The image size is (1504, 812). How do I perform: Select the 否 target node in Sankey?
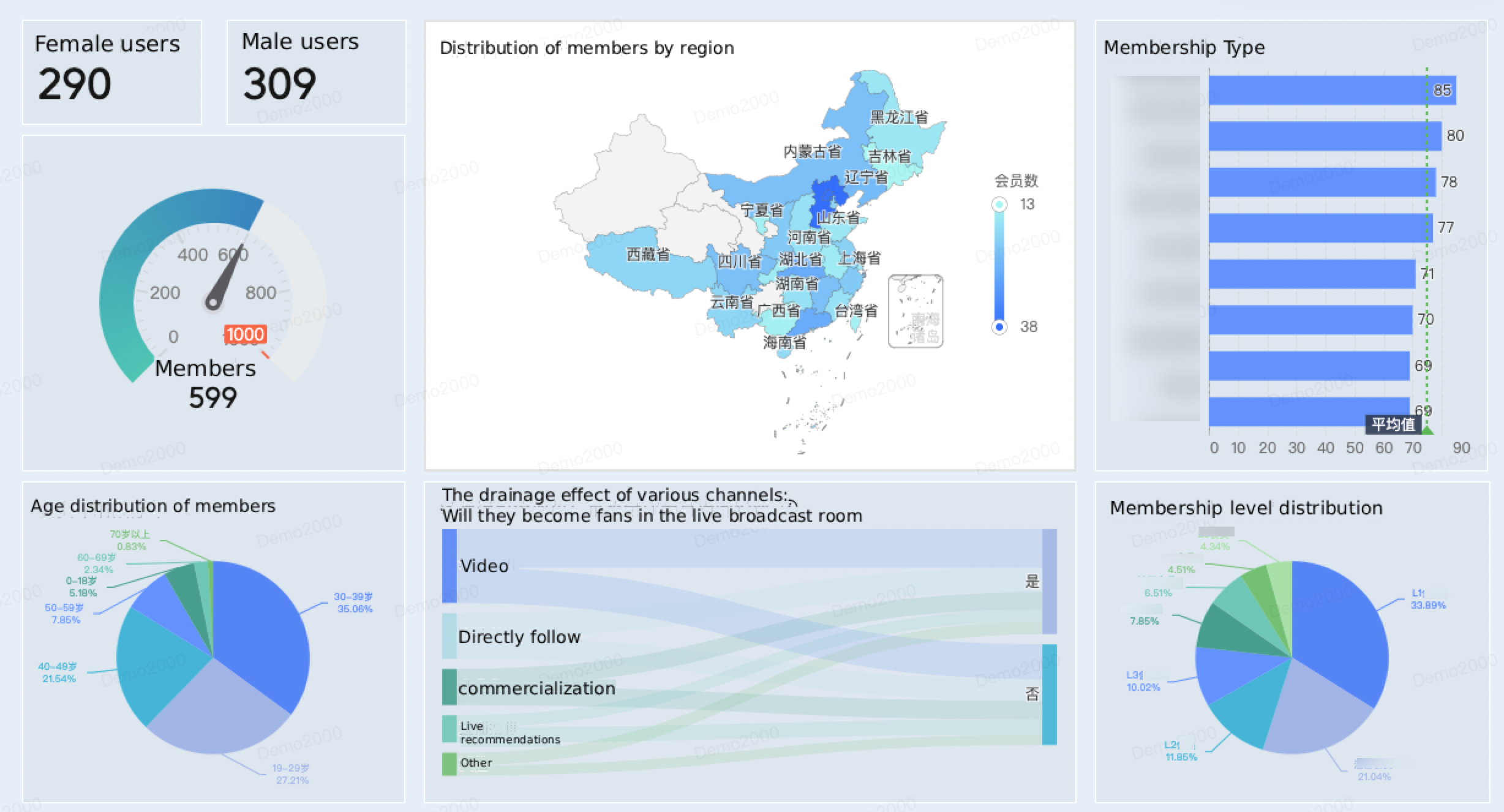click(1049, 694)
